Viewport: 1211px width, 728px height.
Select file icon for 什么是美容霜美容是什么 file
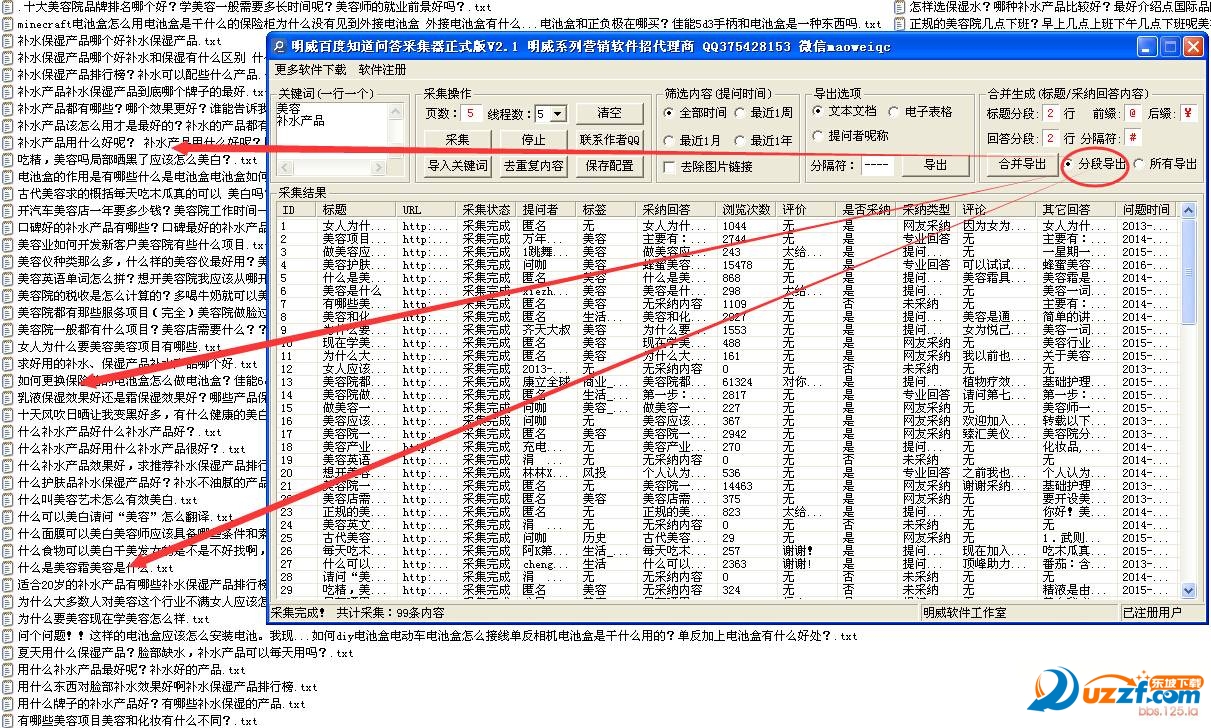pyautogui.click(x=8, y=568)
